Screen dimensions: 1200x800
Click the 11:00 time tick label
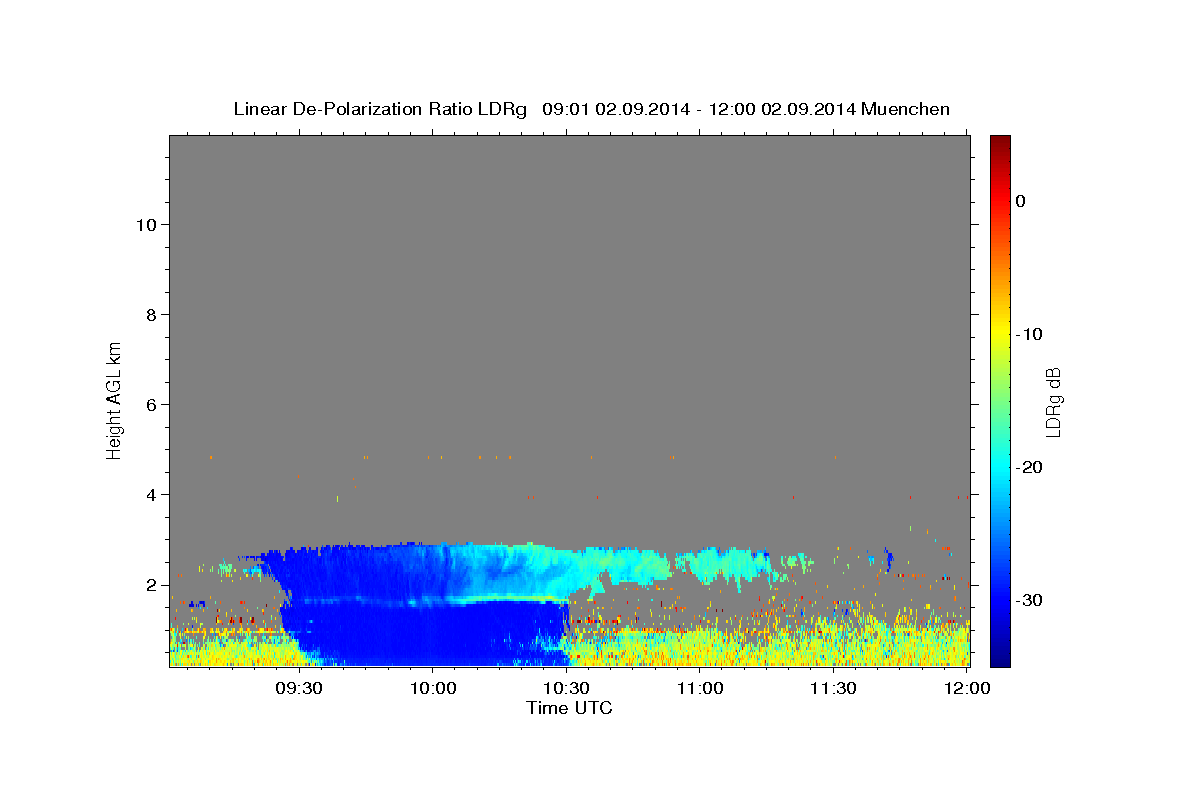coord(700,688)
